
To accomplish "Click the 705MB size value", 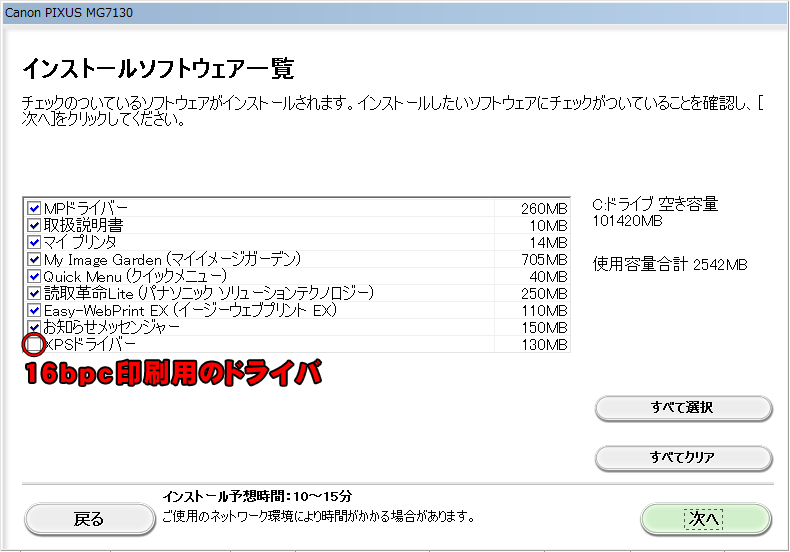I will 544,260.
